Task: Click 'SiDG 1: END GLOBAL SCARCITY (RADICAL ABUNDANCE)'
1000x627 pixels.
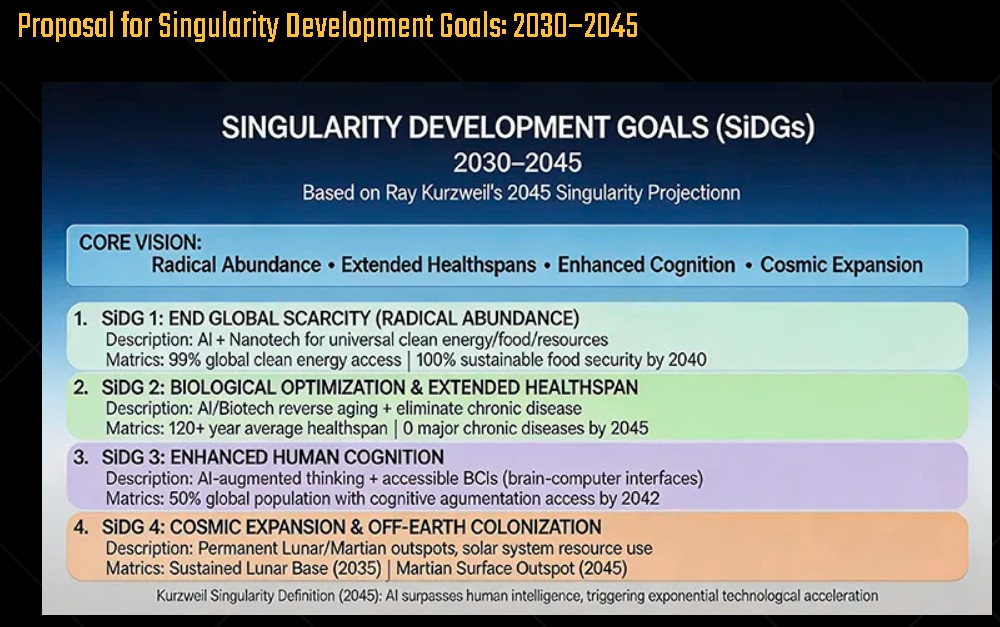Action: click(x=341, y=318)
